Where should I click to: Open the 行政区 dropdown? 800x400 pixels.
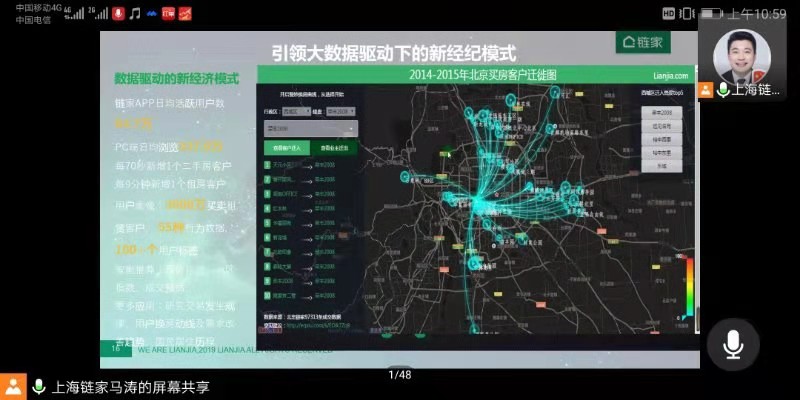[296, 111]
